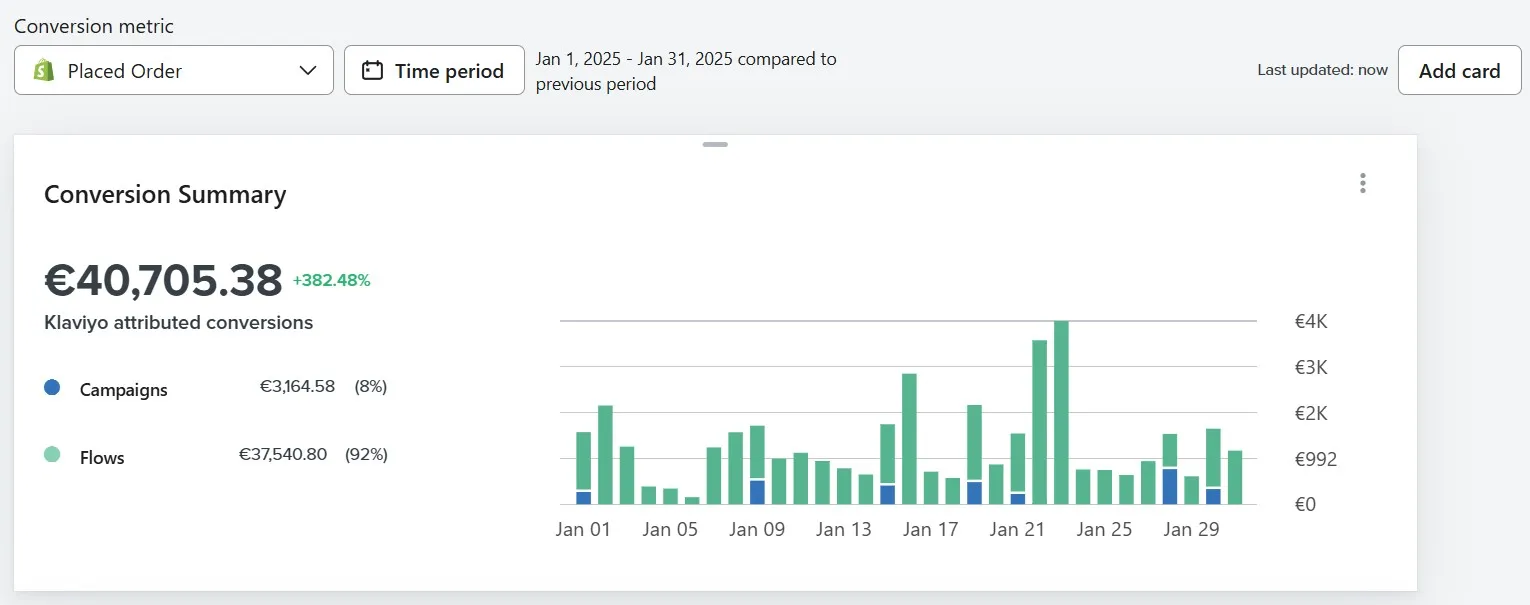Viewport: 1530px width, 605px height.
Task: Click the €37,540.80 Flows revenue value
Action: tap(283, 454)
